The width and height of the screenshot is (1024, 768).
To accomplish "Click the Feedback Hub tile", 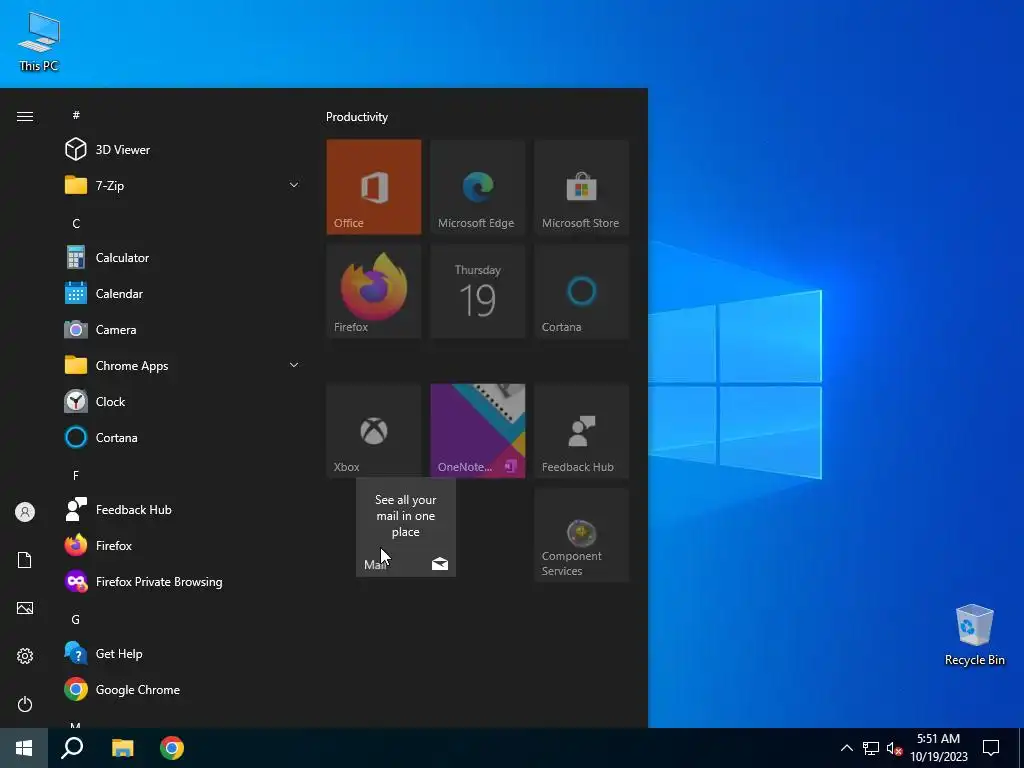I will 581,431.
